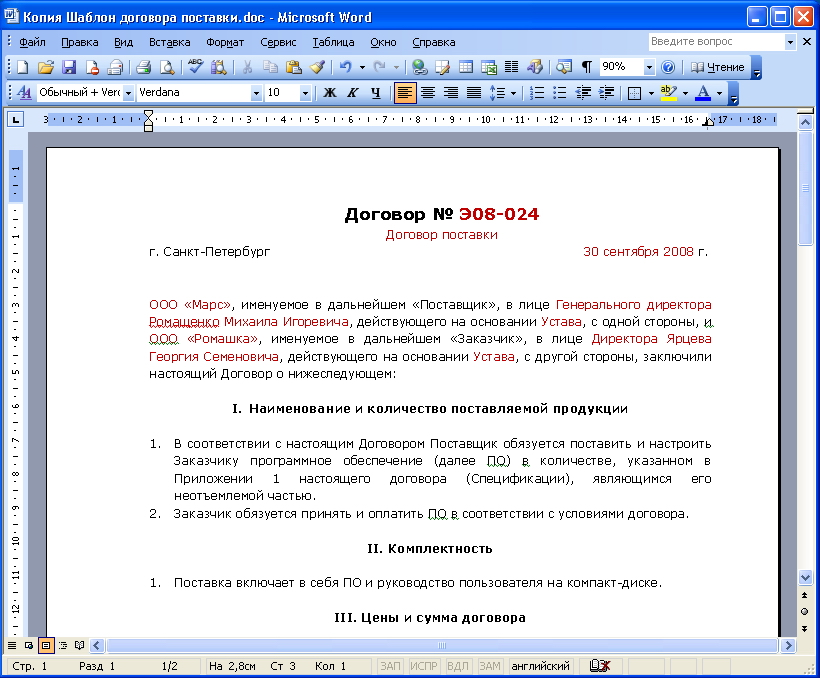
Task: Insert a Microsoft Excel worksheet
Action: coord(488,67)
